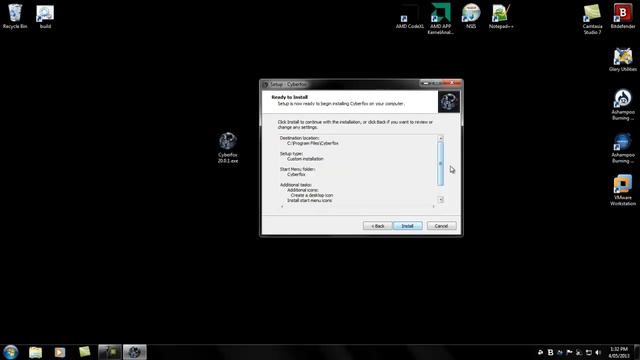This screenshot has width=640, height=360.
Task: Cancel the Cyberfox setup
Action: [441, 226]
